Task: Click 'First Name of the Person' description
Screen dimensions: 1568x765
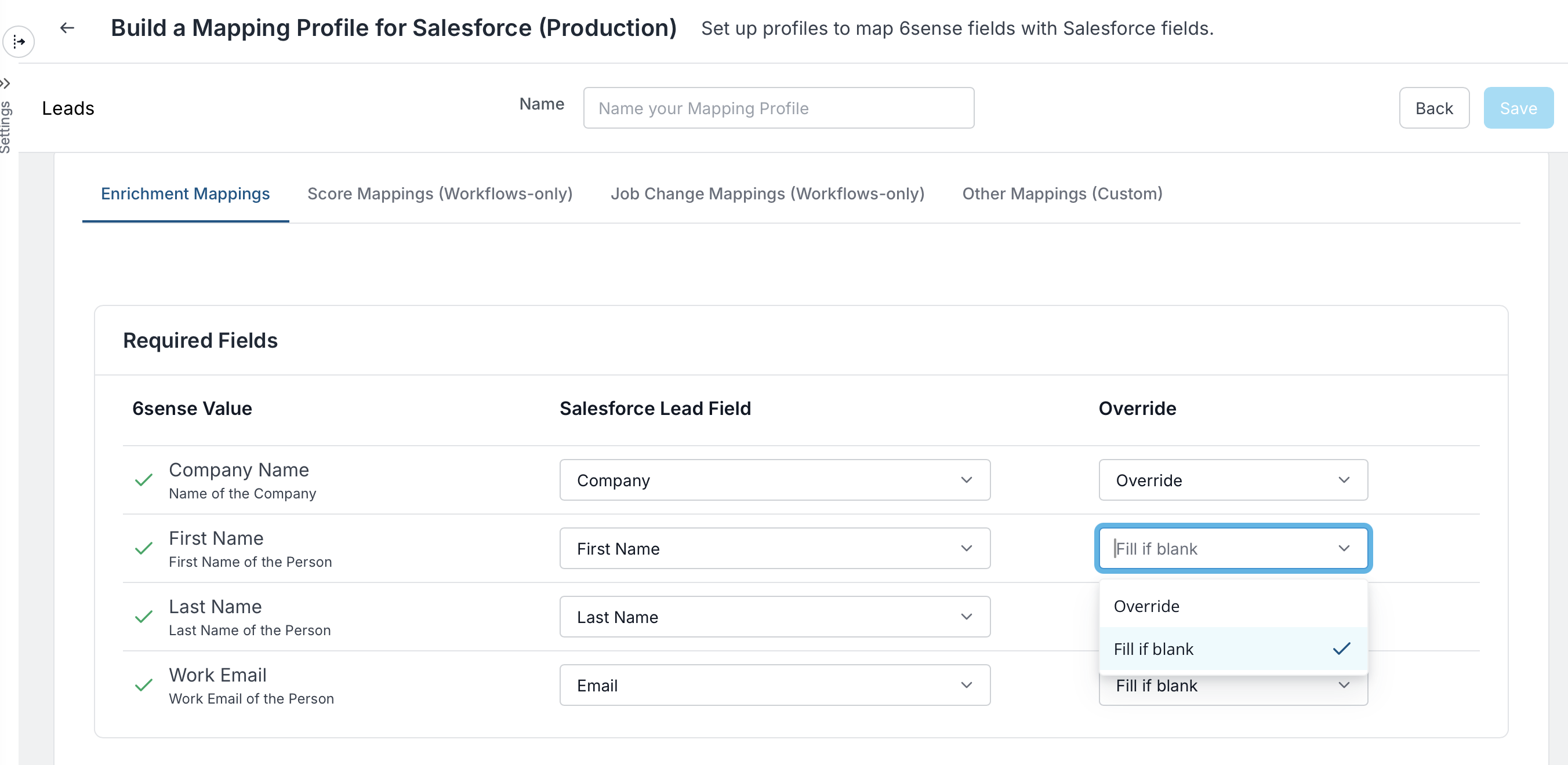Action: (250, 562)
